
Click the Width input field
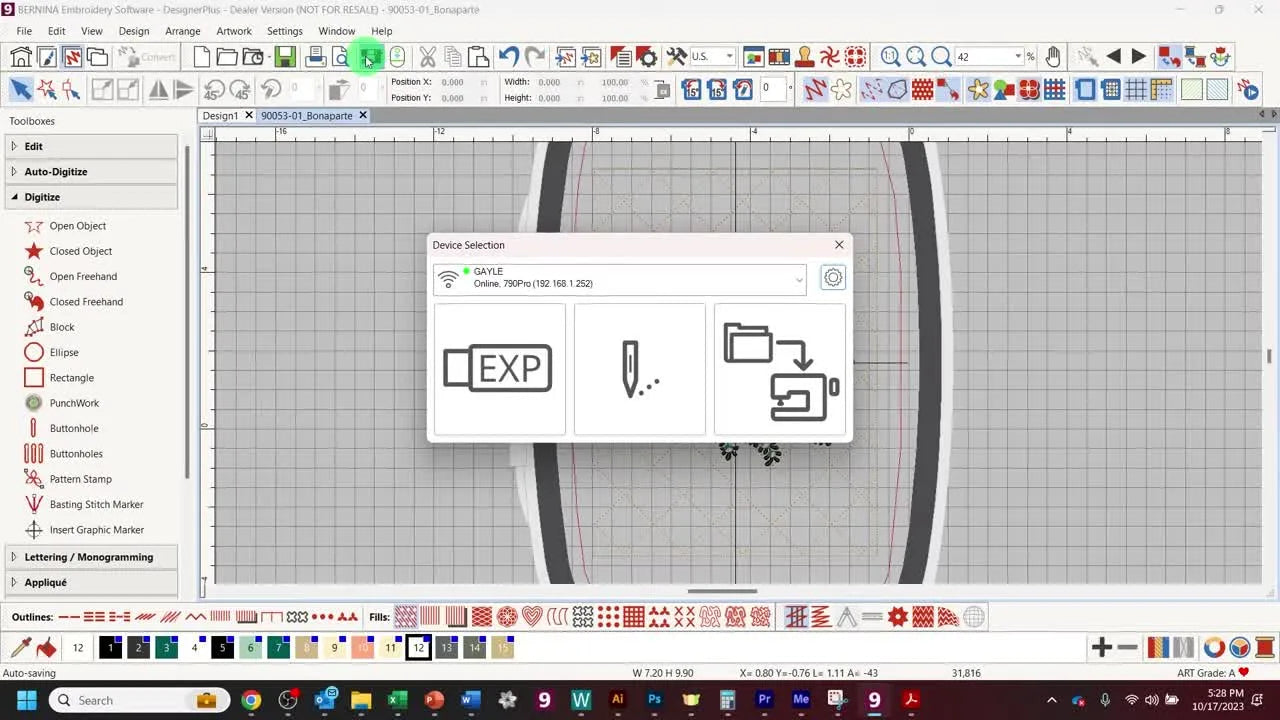pyautogui.click(x=552, y=82)
